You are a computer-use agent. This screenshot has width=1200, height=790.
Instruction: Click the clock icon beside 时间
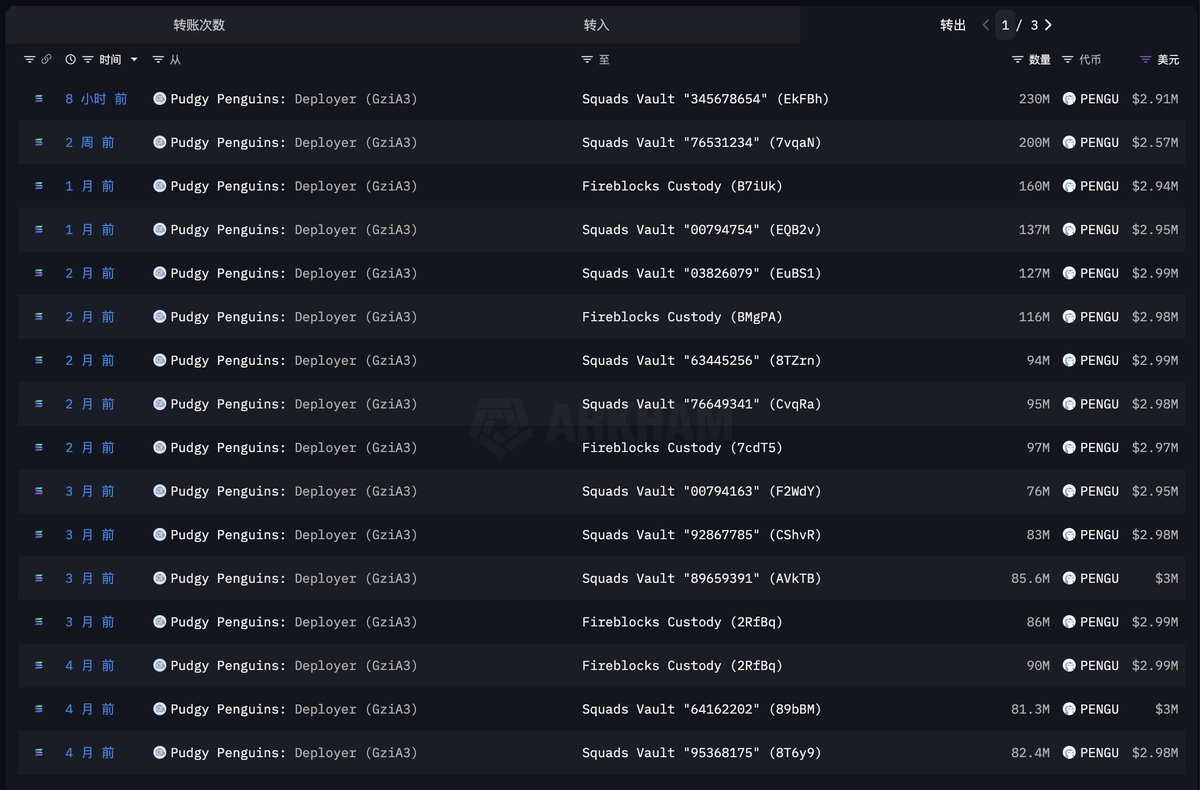(70, 60)
